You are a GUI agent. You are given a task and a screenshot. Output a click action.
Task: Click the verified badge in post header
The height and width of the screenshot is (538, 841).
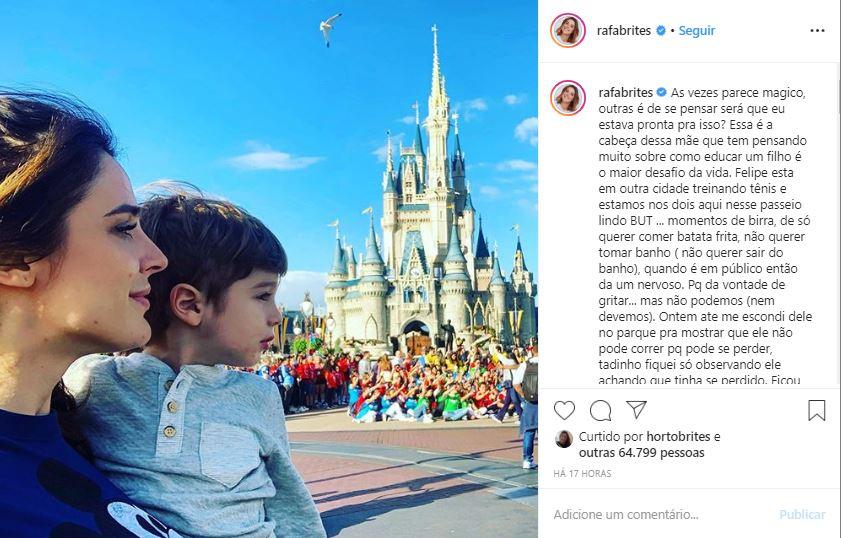(661, 31)
